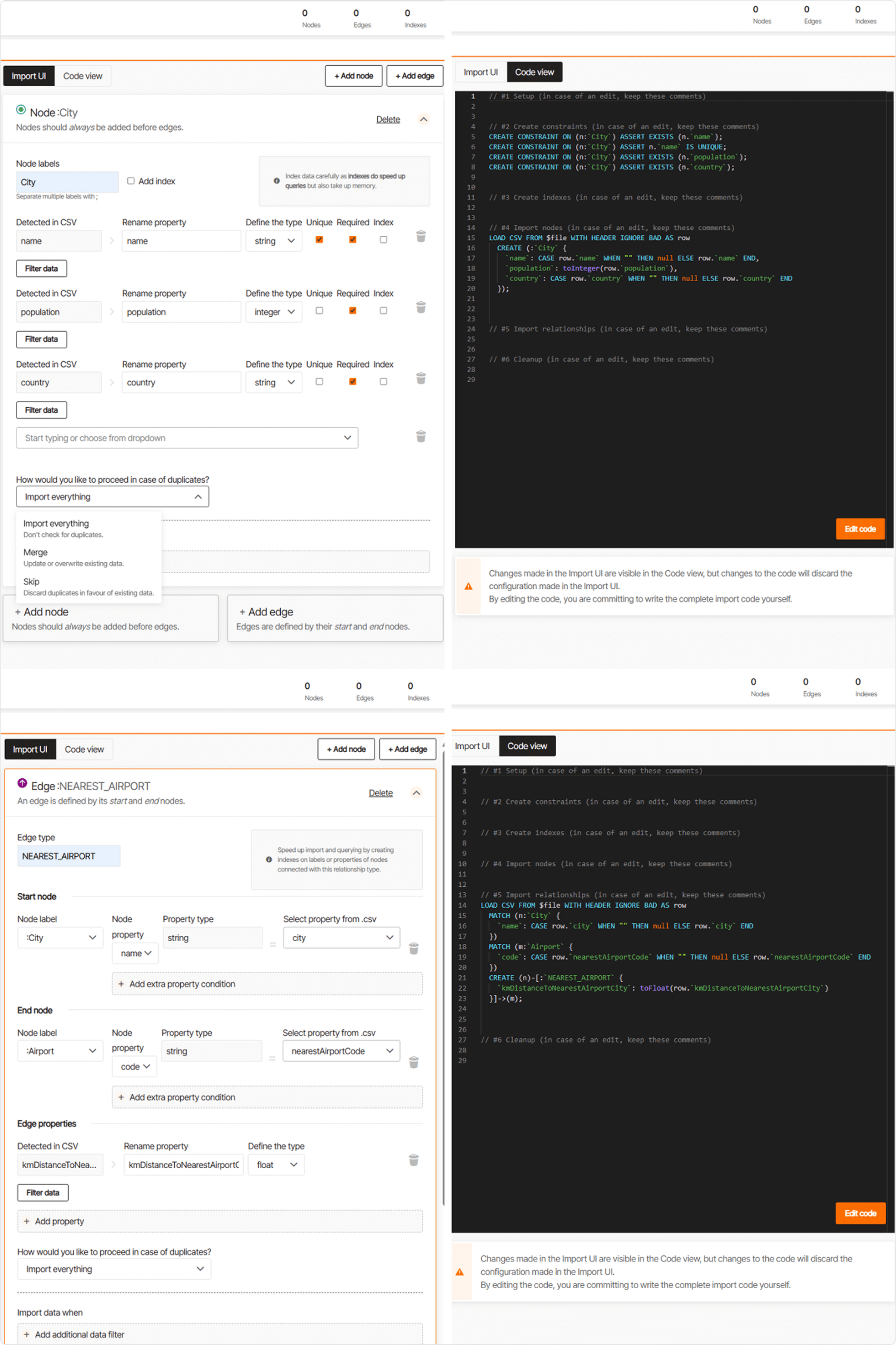Uncheck Required for the country property
896x1345 pixels.
(x=352, y=381)
